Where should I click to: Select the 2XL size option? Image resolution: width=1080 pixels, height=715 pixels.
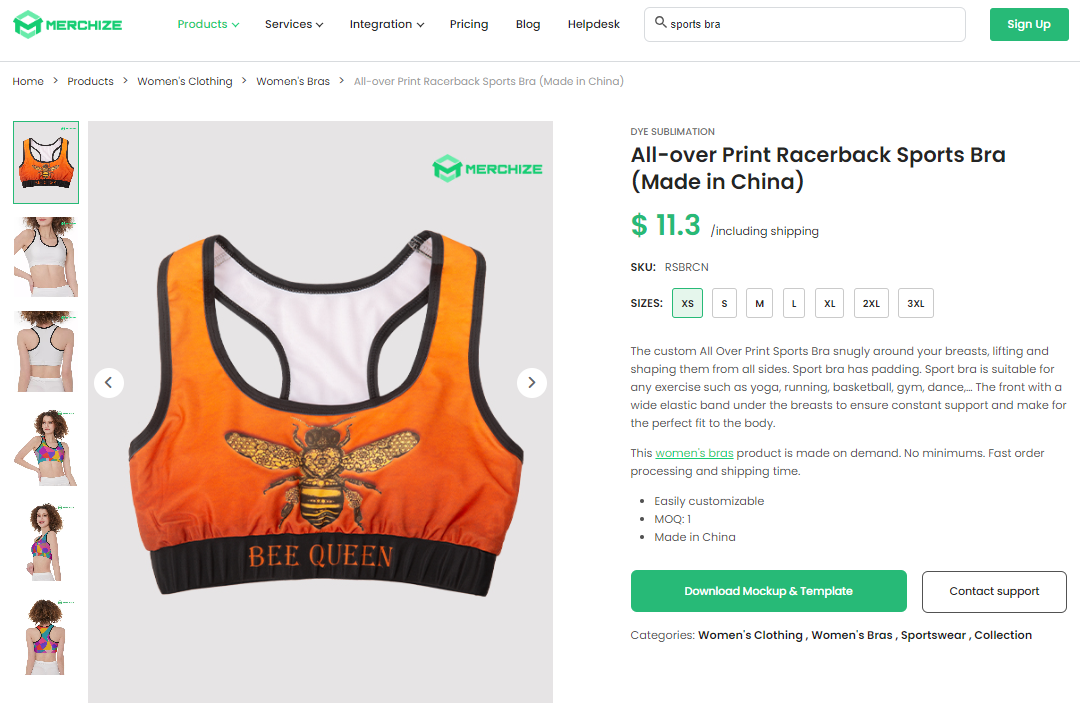870,303
